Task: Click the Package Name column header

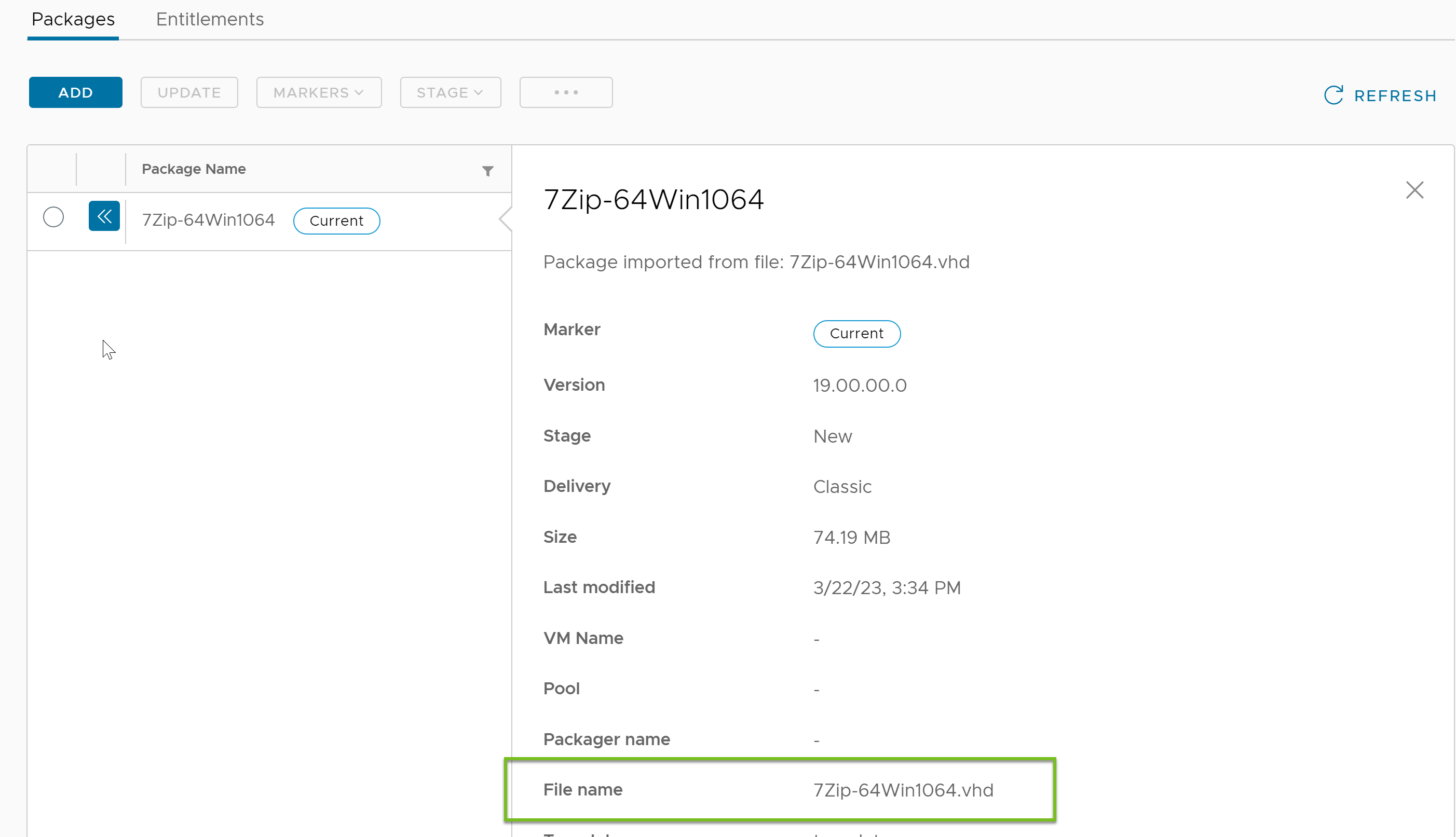Action: click(x=194, y=169)
